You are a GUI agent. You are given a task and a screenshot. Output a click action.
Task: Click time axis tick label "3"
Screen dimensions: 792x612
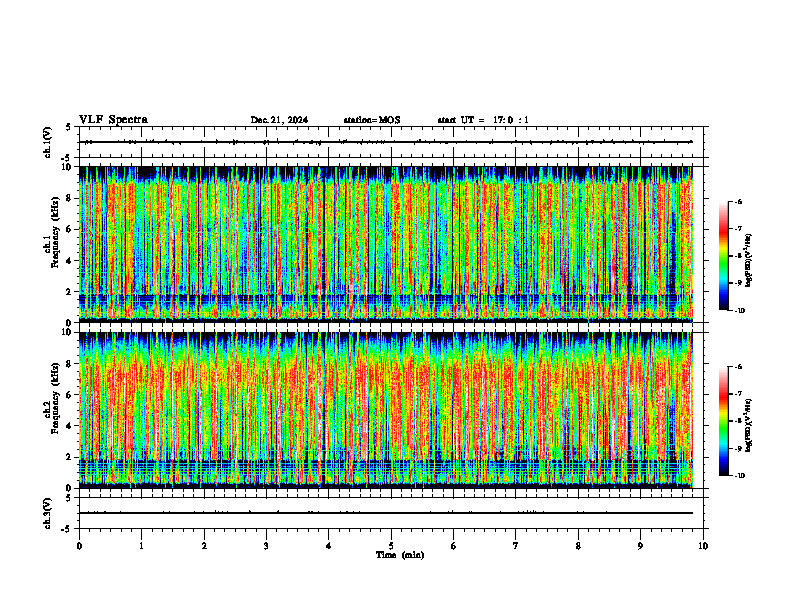[x=267, y=546]
